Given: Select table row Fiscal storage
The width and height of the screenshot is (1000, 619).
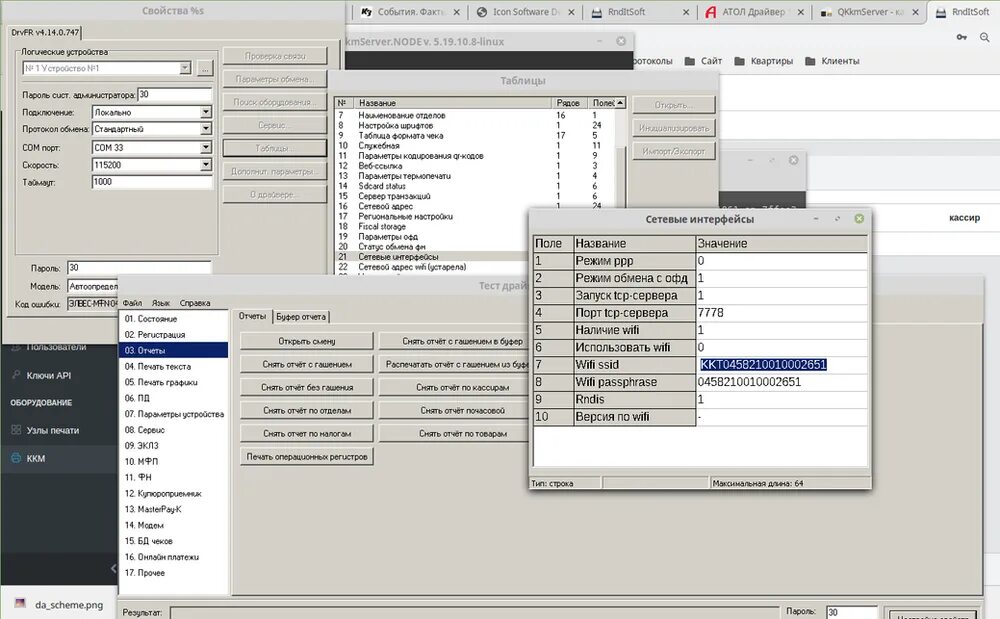Looking at the screenshot, I should 431,226.
